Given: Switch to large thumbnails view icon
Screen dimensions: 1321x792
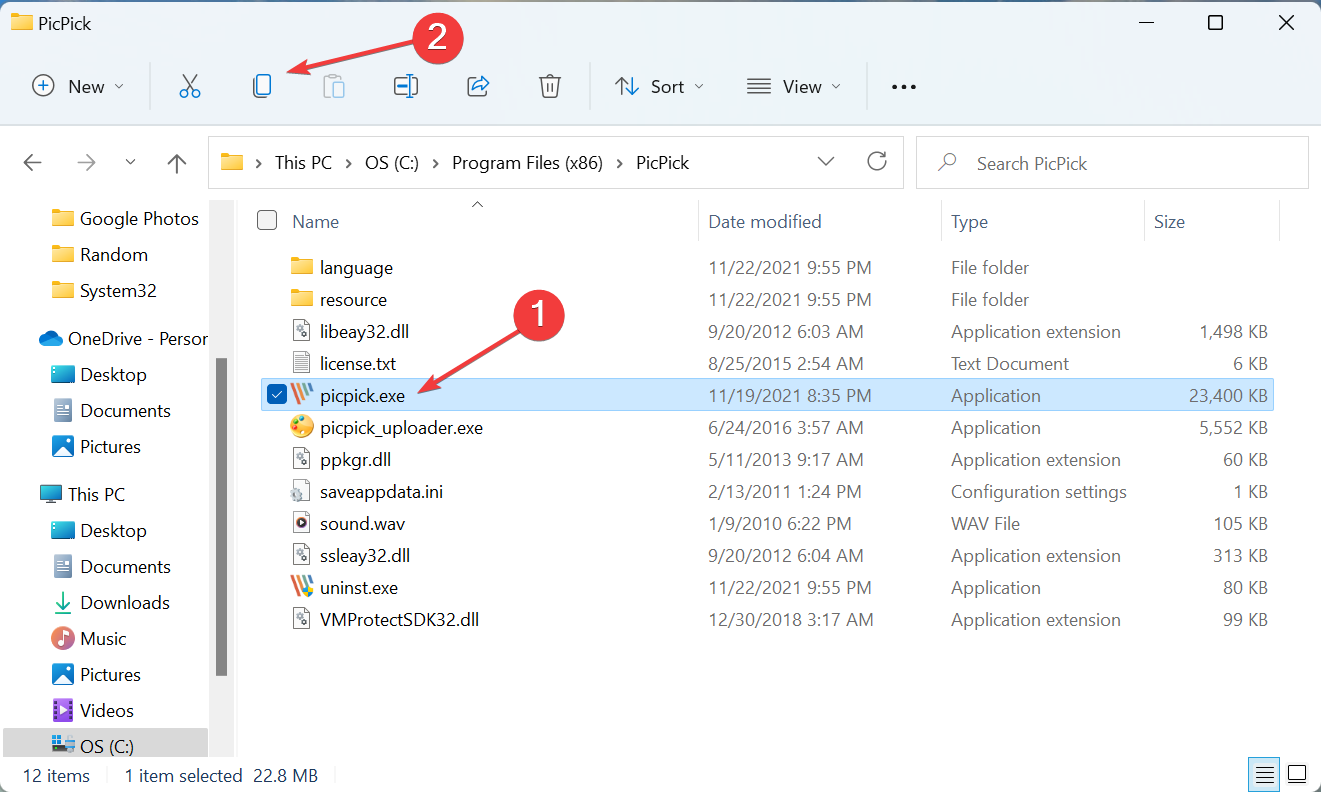Looking at the screenshot, I should [1296, 775].
